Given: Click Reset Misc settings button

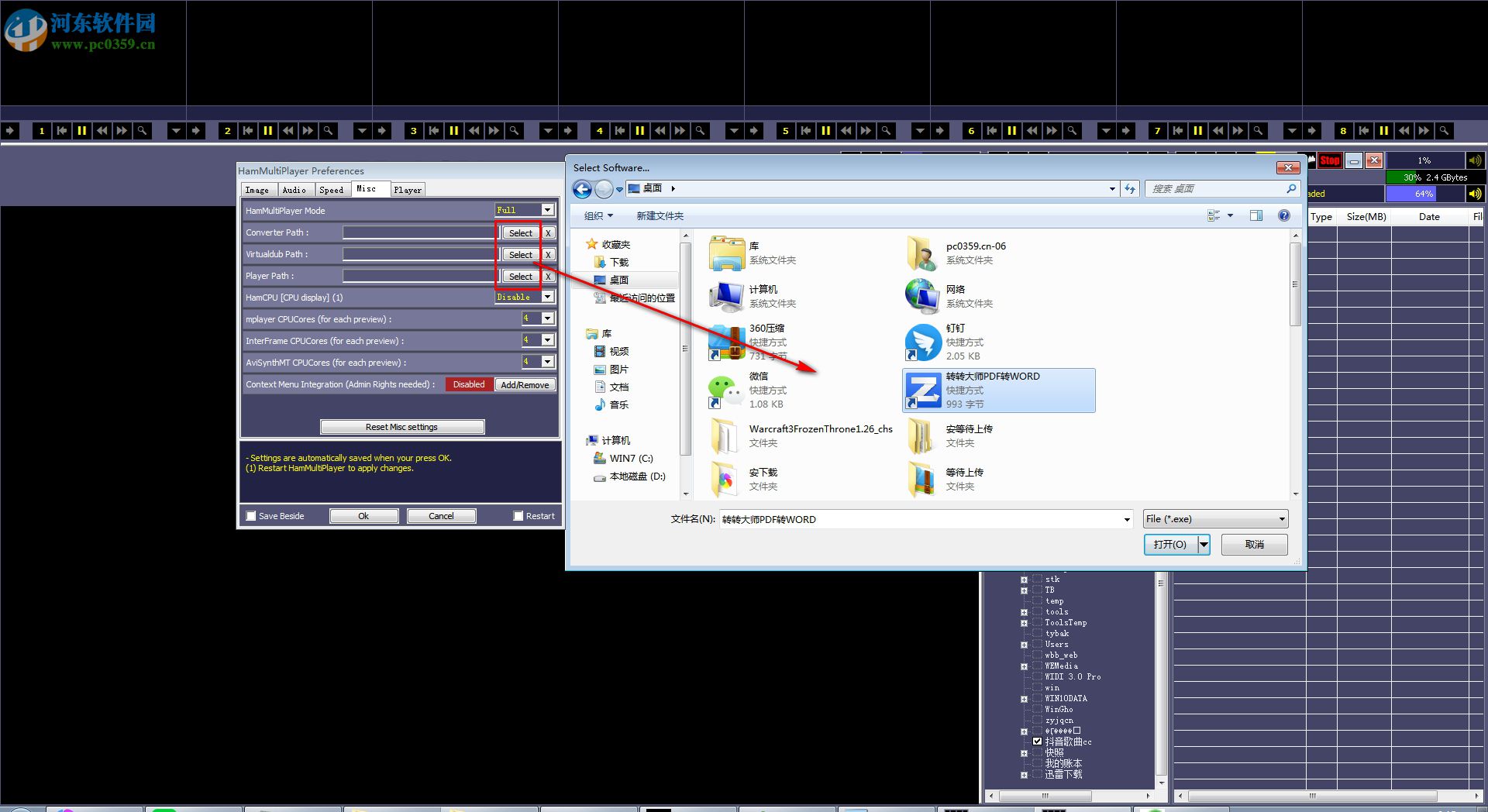Looking at the screenshot, I should [x=402, y=427].
